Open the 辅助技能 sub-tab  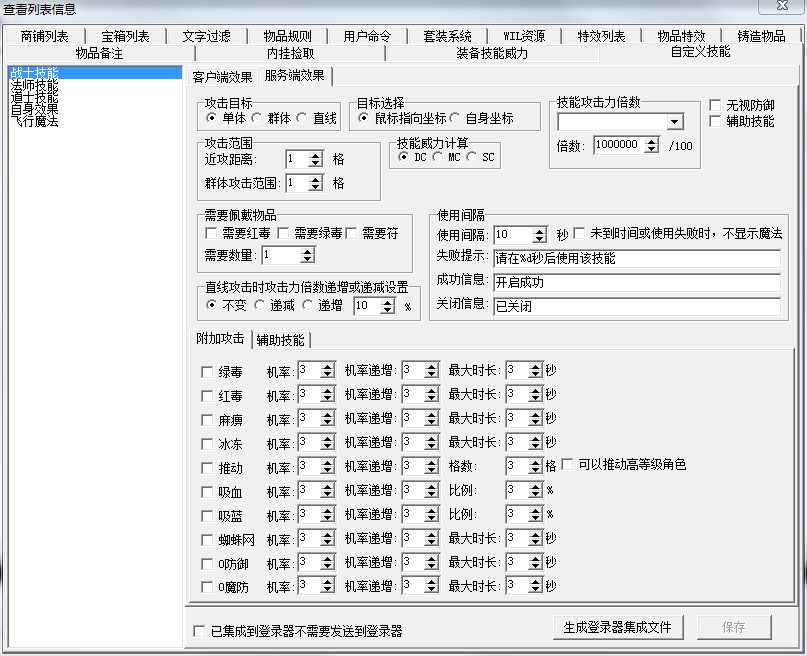coord(280,340)
